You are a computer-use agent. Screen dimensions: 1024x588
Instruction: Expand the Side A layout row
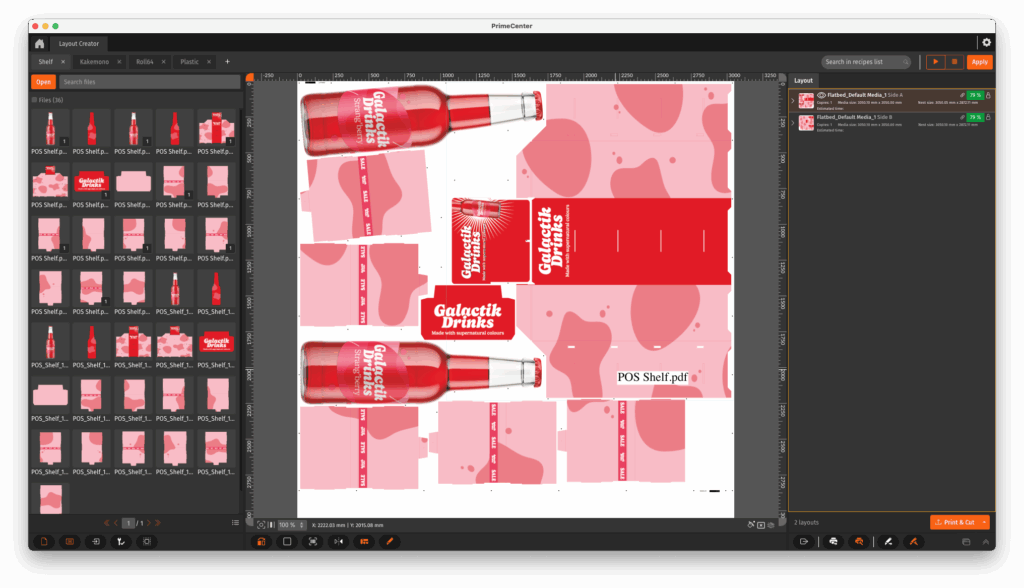pos(793,100)
